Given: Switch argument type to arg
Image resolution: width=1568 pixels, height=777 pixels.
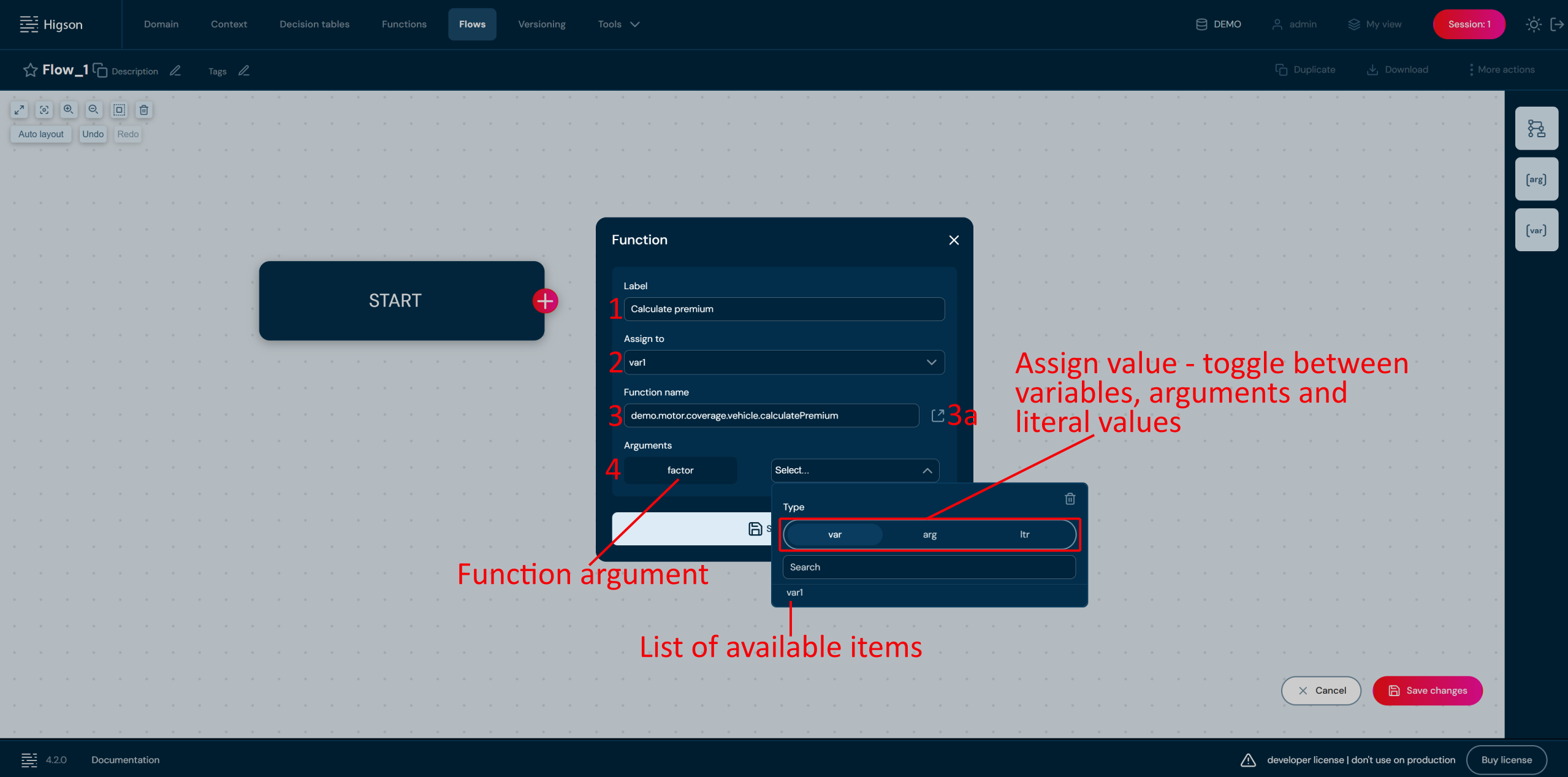Looking at the screenshot, I should point(929,534).
